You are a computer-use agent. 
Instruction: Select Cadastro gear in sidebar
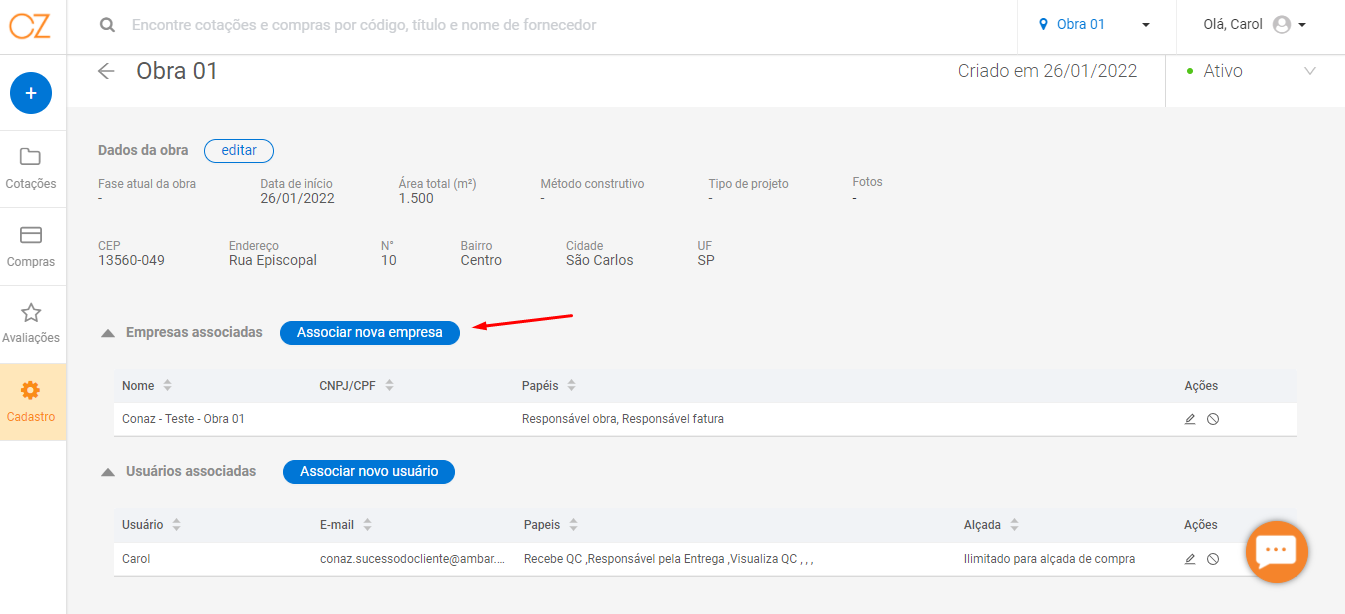31,402
